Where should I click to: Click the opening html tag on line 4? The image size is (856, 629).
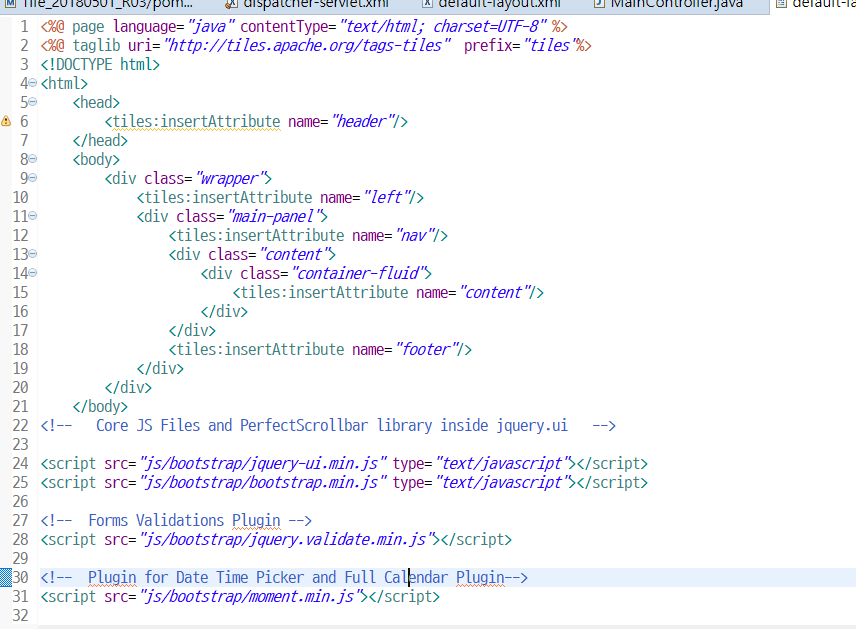pyautogui.click(x=64, y=84)
